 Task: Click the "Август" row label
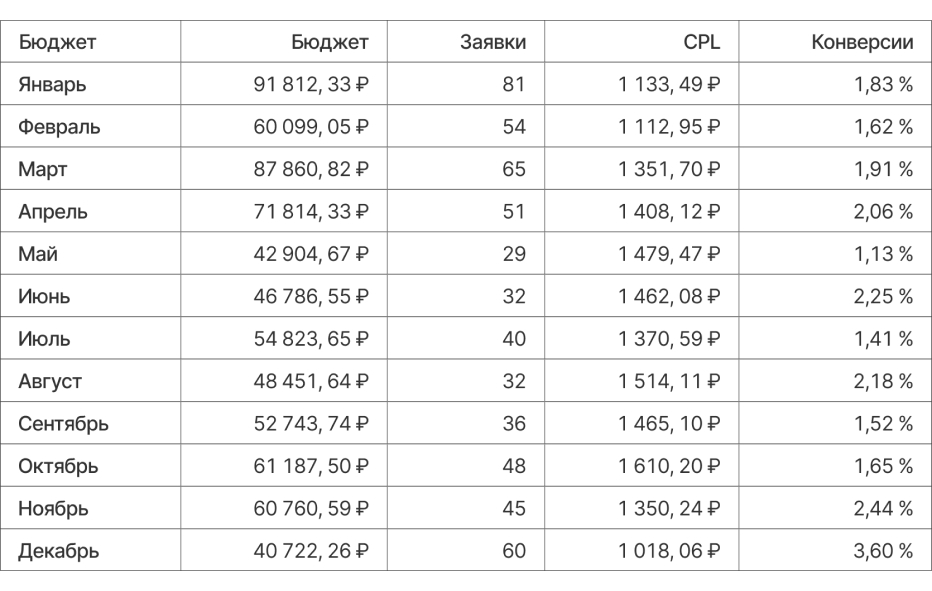click(x=50, y=381)
